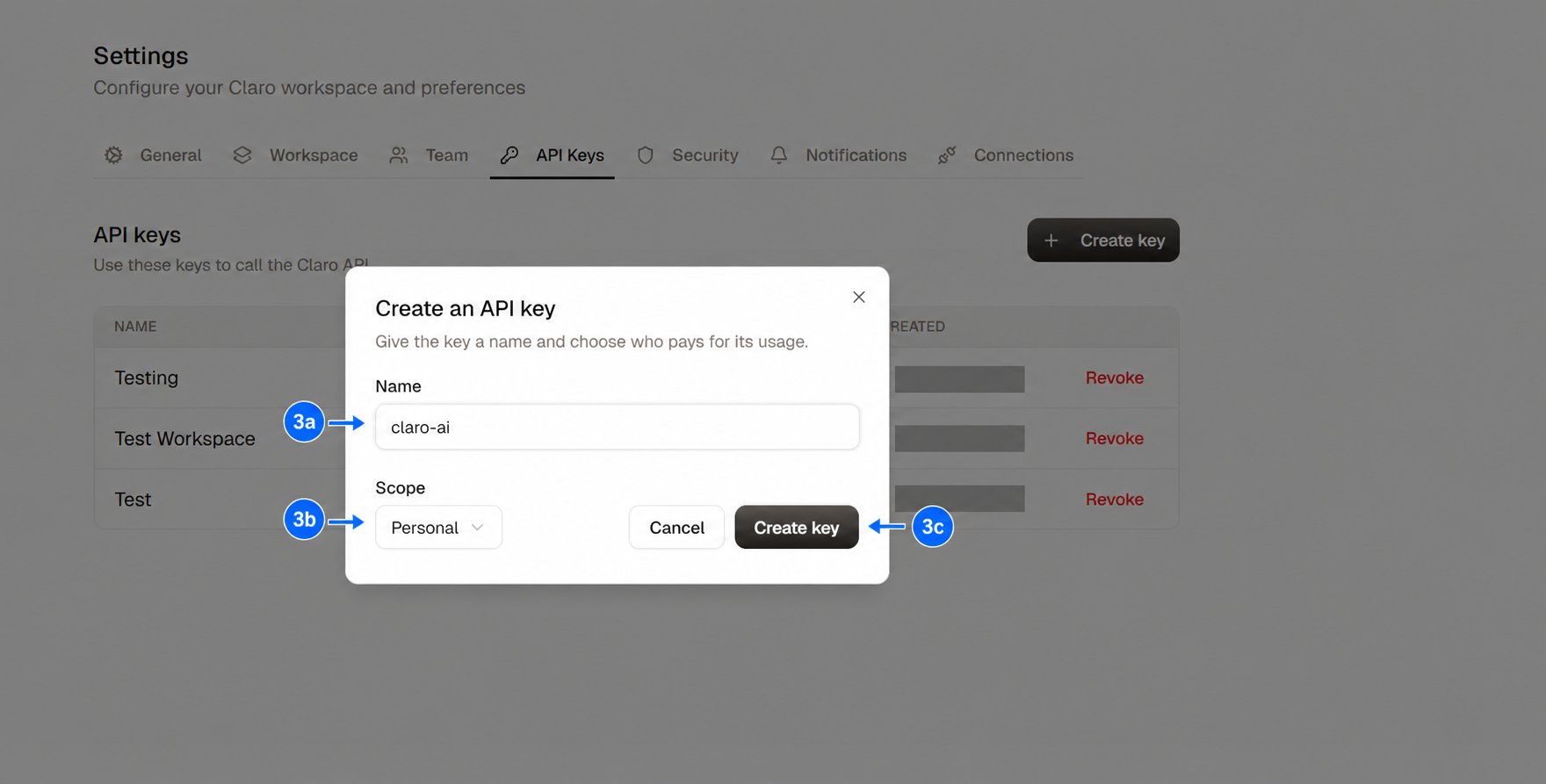The height and width of the screenshot is (784, 1546).
Task: Switch to the Workspace tab
Action: click(295, 155)
